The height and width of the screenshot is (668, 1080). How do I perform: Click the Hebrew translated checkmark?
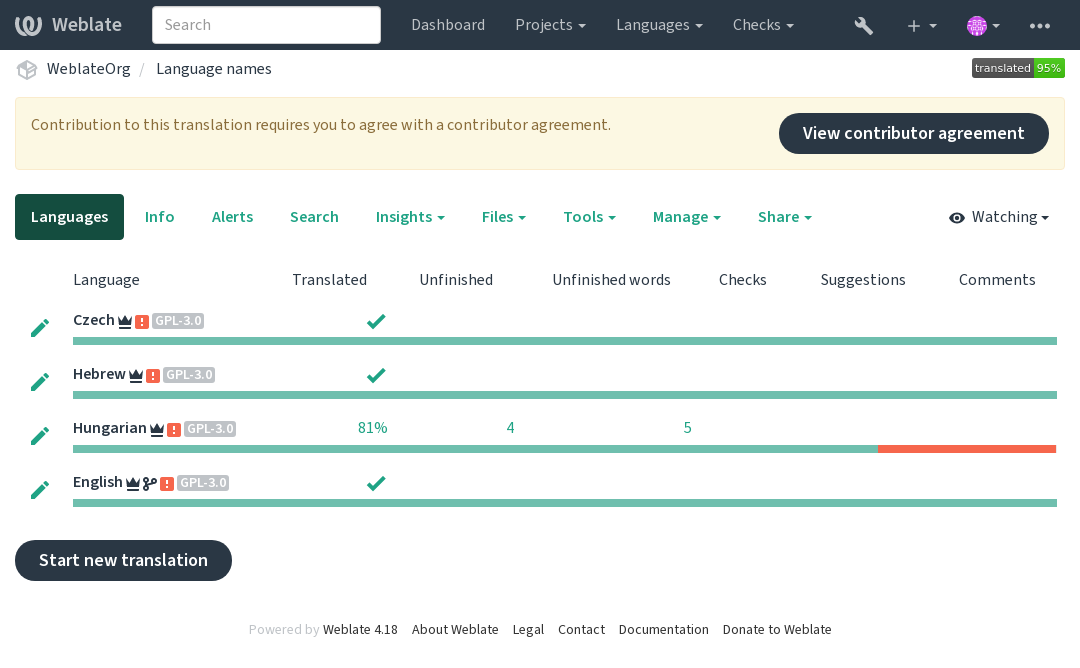[376, 375]
